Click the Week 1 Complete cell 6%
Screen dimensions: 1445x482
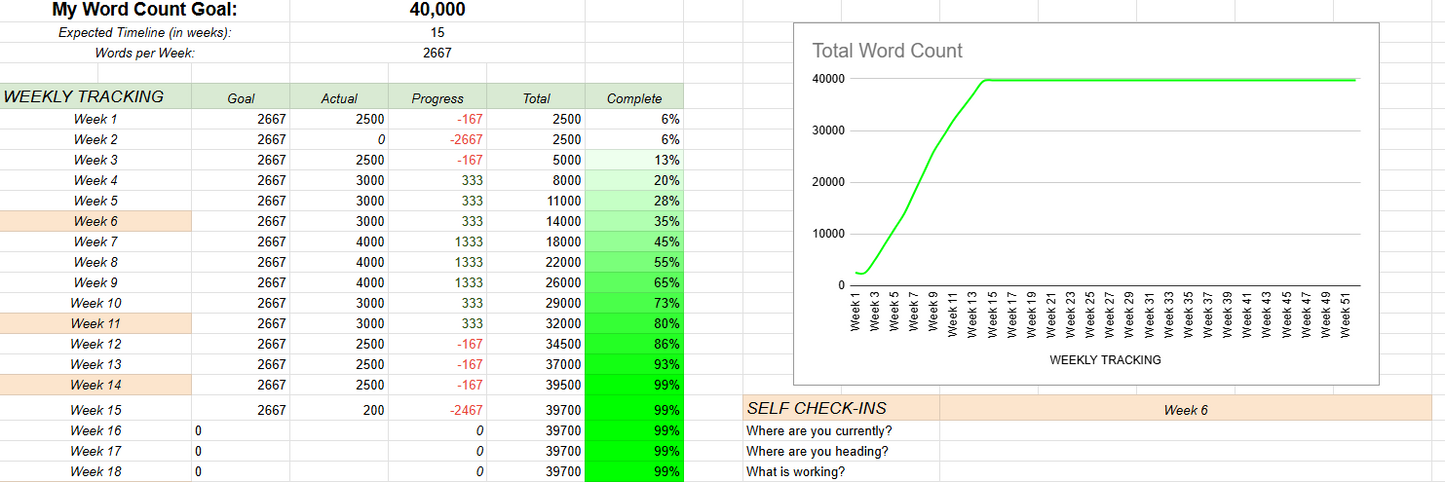[x=634, y=119]
